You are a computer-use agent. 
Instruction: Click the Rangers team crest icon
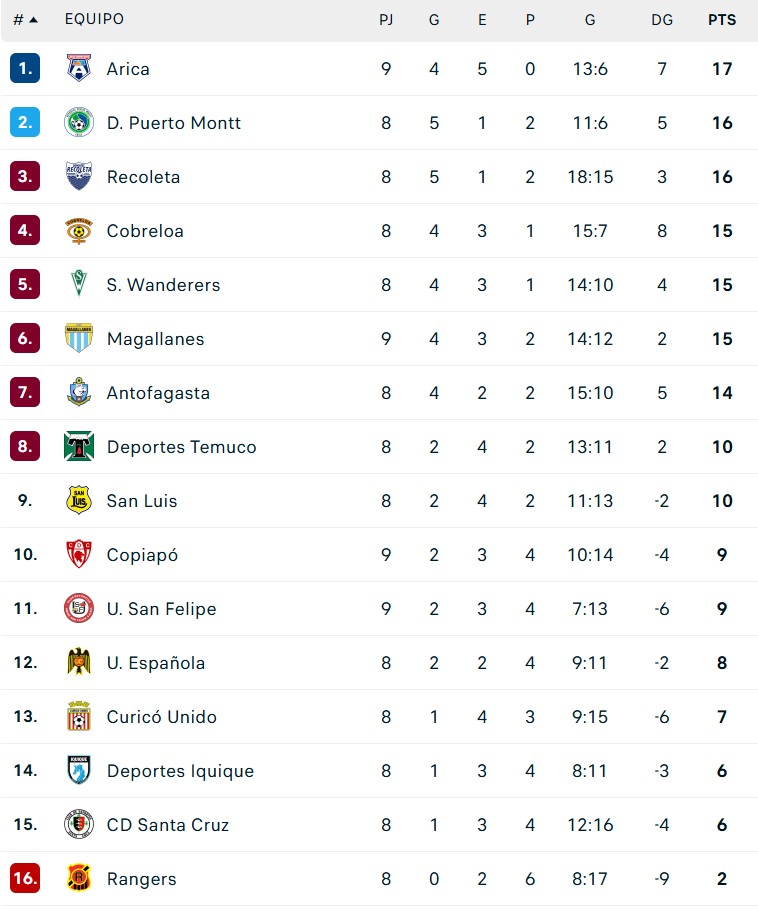click(x=78, y=879)
